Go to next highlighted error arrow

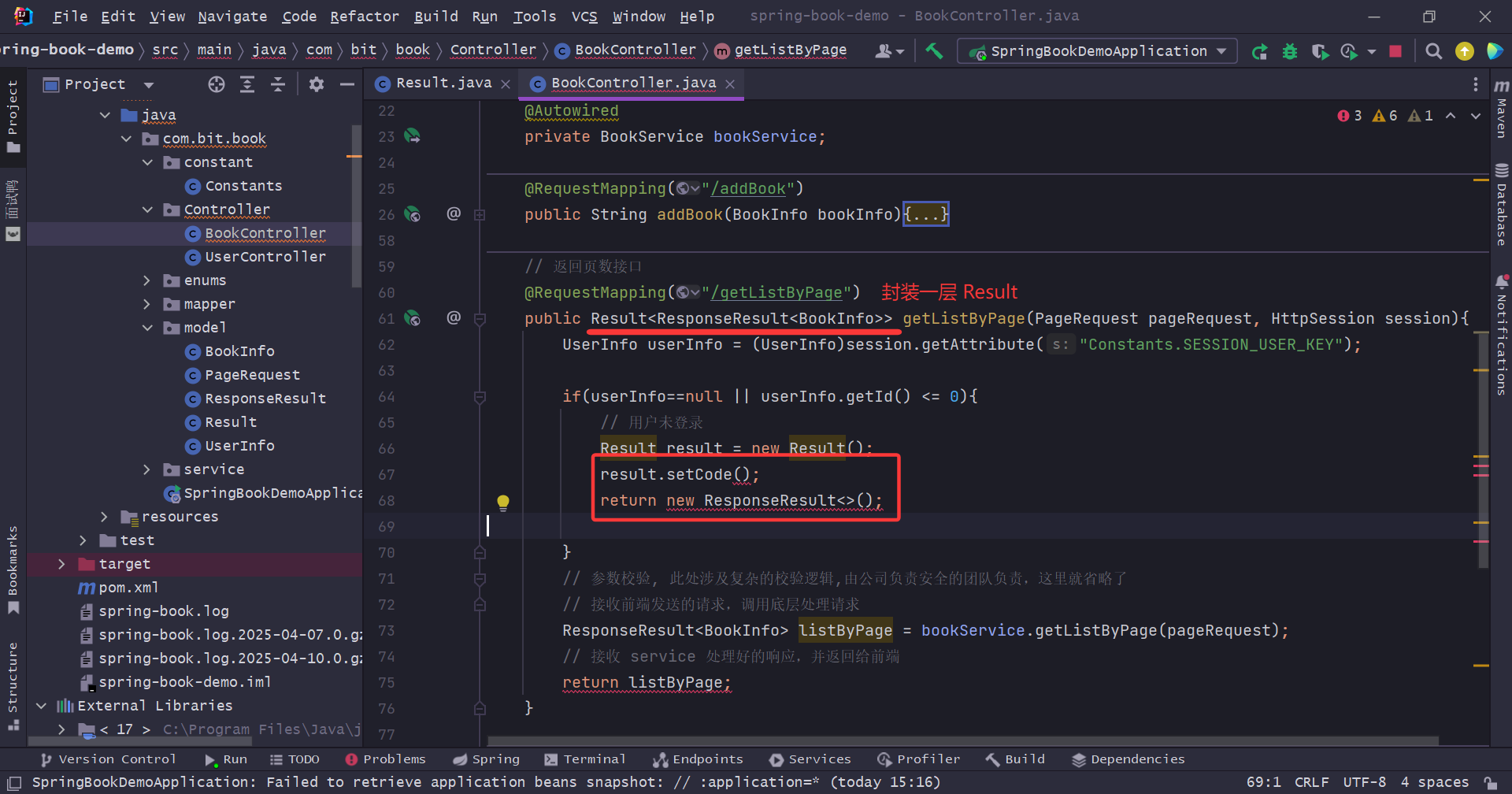1476,116
